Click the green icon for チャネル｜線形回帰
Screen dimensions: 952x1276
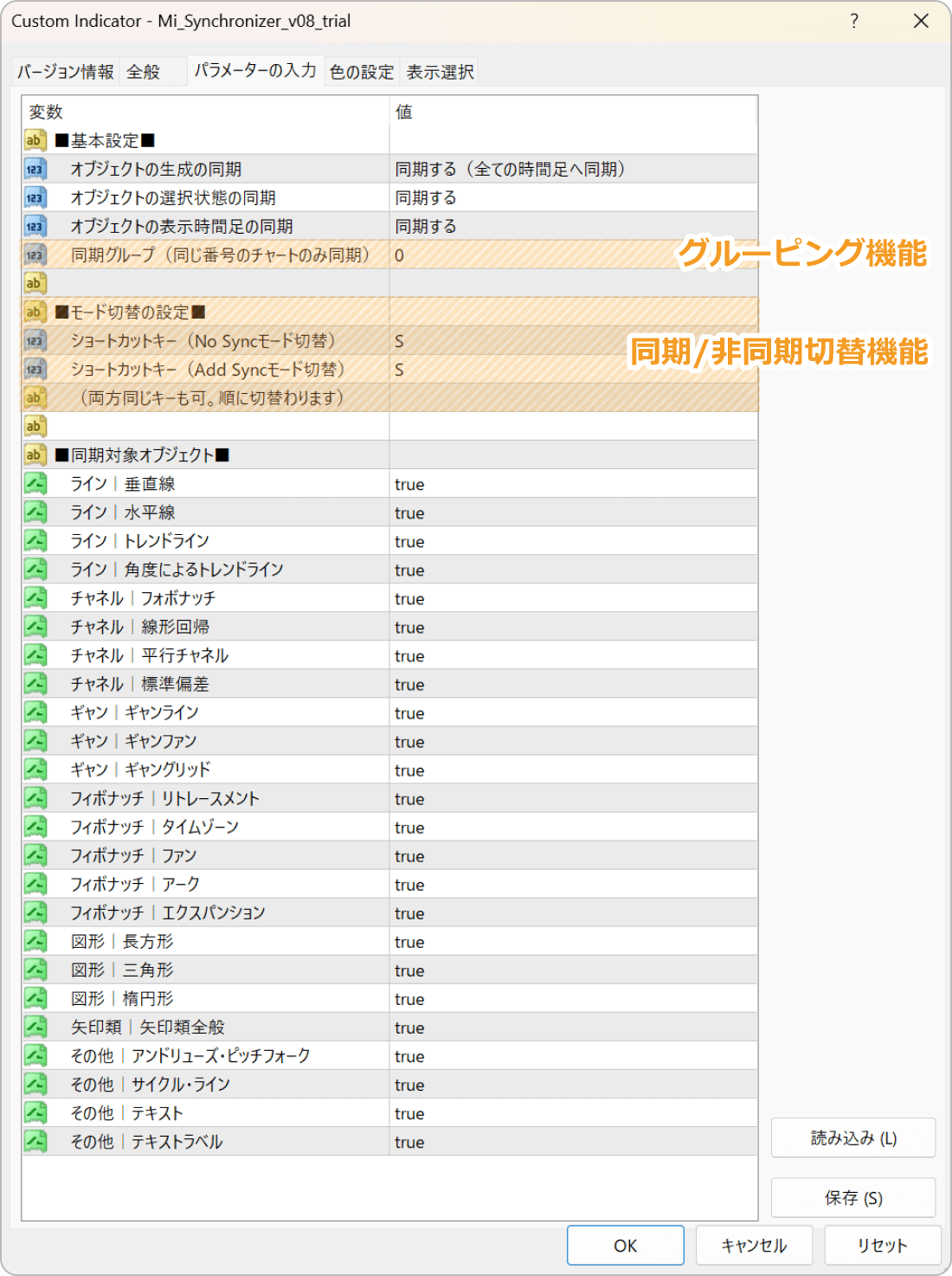[x=35, y=626]
